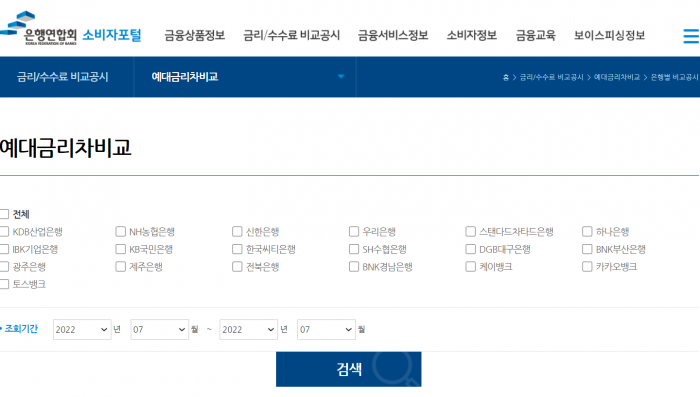Open the top 금리/수수료 비교공시 menu

(x=292, y=35)
